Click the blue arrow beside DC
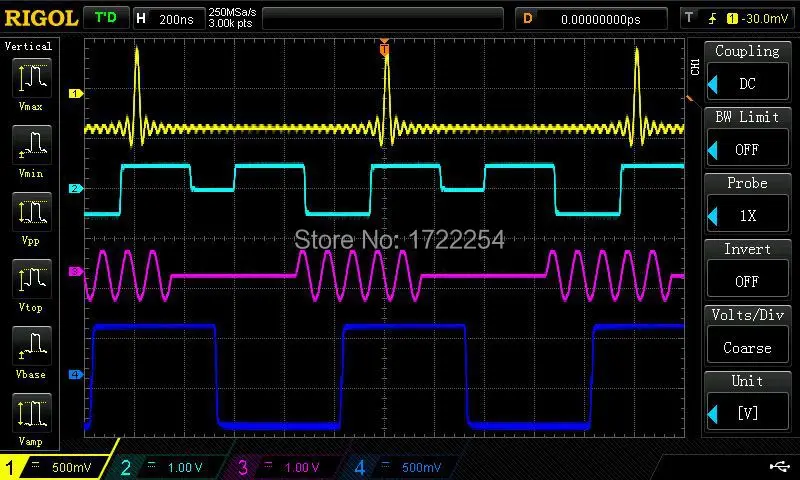 pos(713,84)
